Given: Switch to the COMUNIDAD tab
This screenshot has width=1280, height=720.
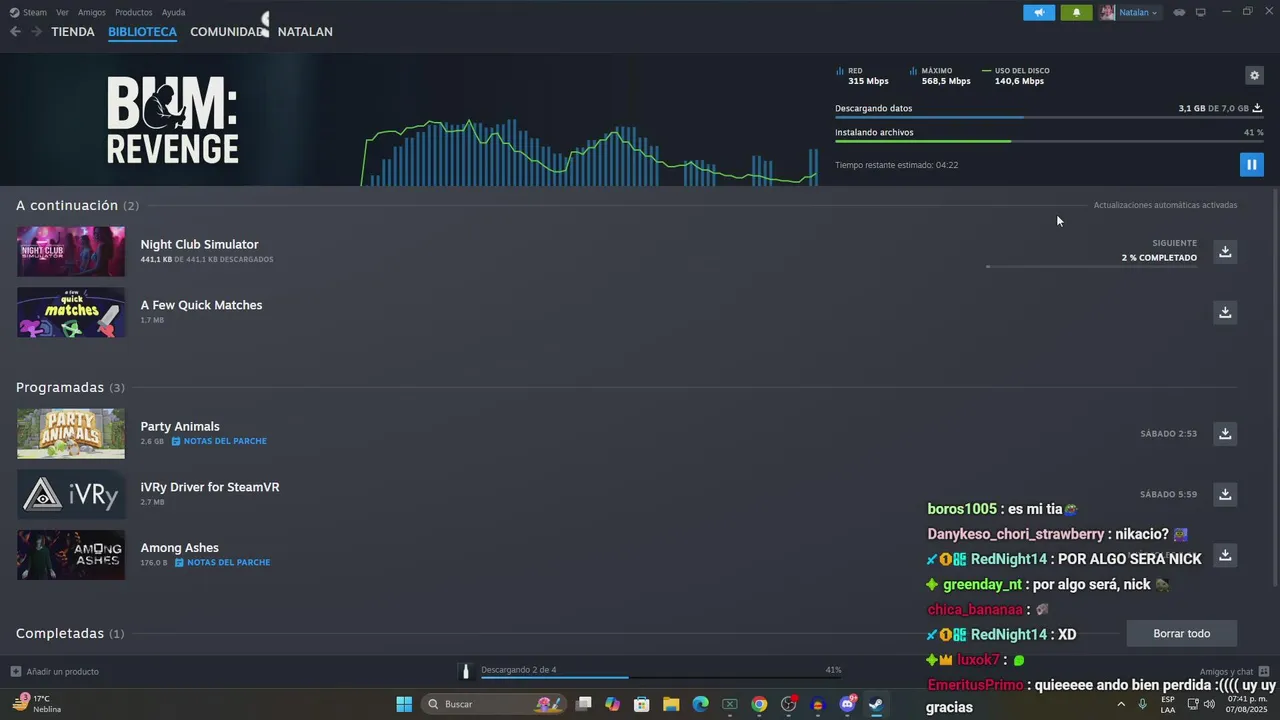Looking at the screenshot, I should click(227, 32).
